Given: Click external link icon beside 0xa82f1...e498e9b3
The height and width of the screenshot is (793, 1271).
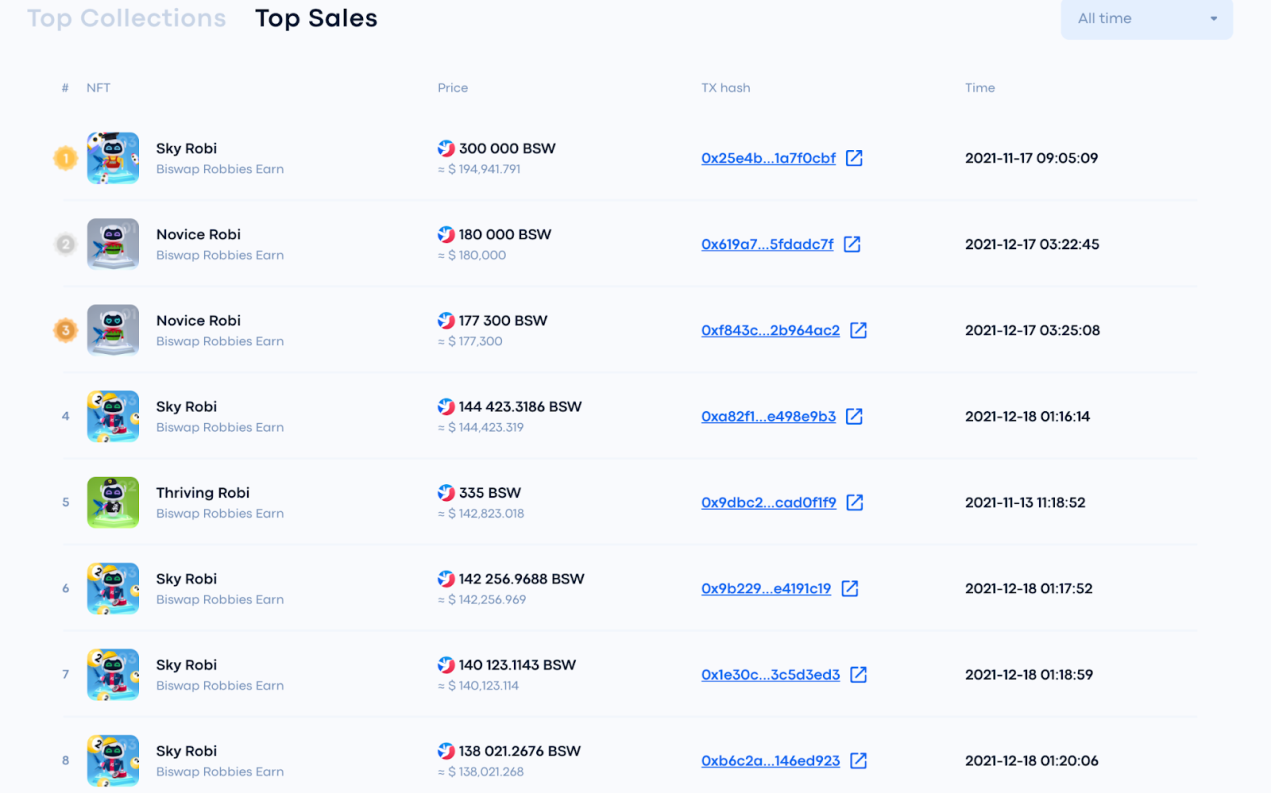Looking at the screenshot, I should pos(854,416).
